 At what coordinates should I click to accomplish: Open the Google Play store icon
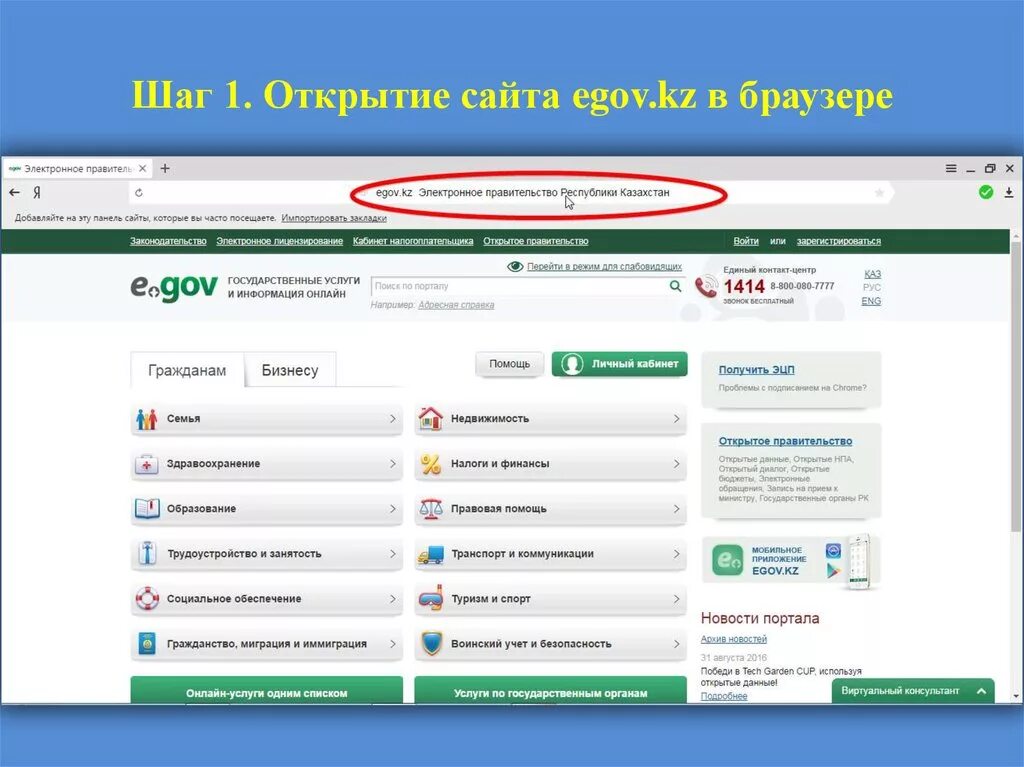(x=833, y=570)
